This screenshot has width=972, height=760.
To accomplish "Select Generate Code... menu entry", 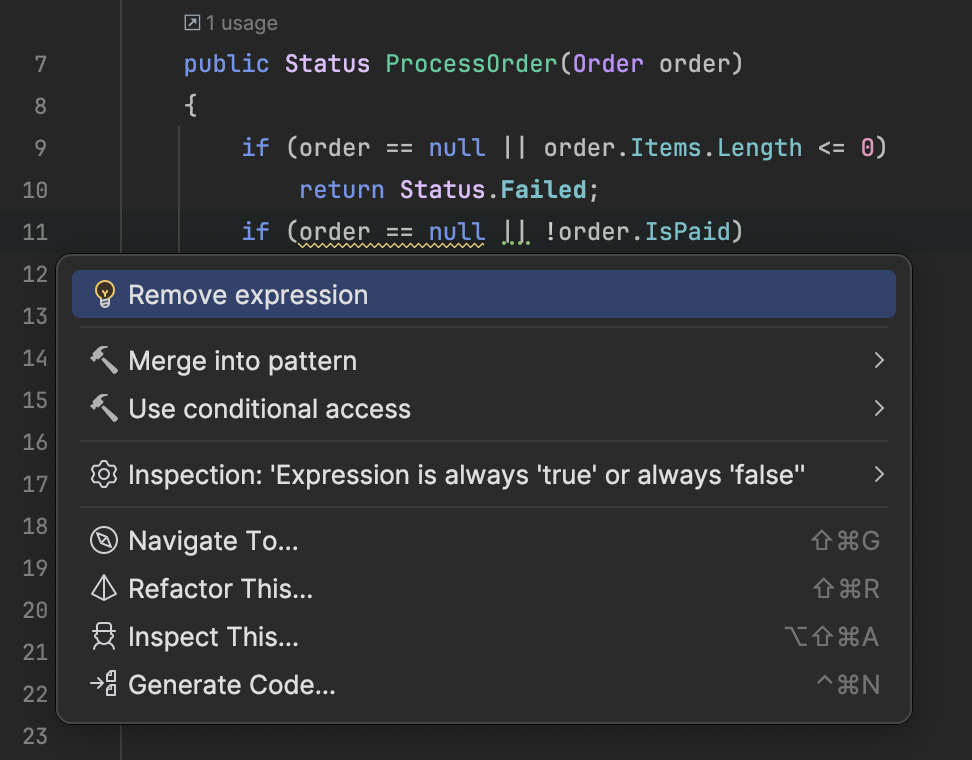I will pyautogui.click(x=232, y=685).
